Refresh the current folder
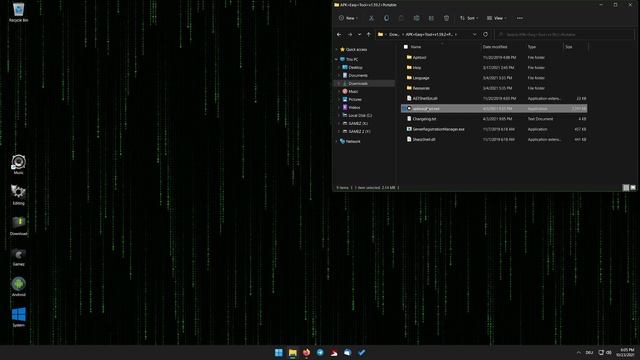 click(485, 35)
